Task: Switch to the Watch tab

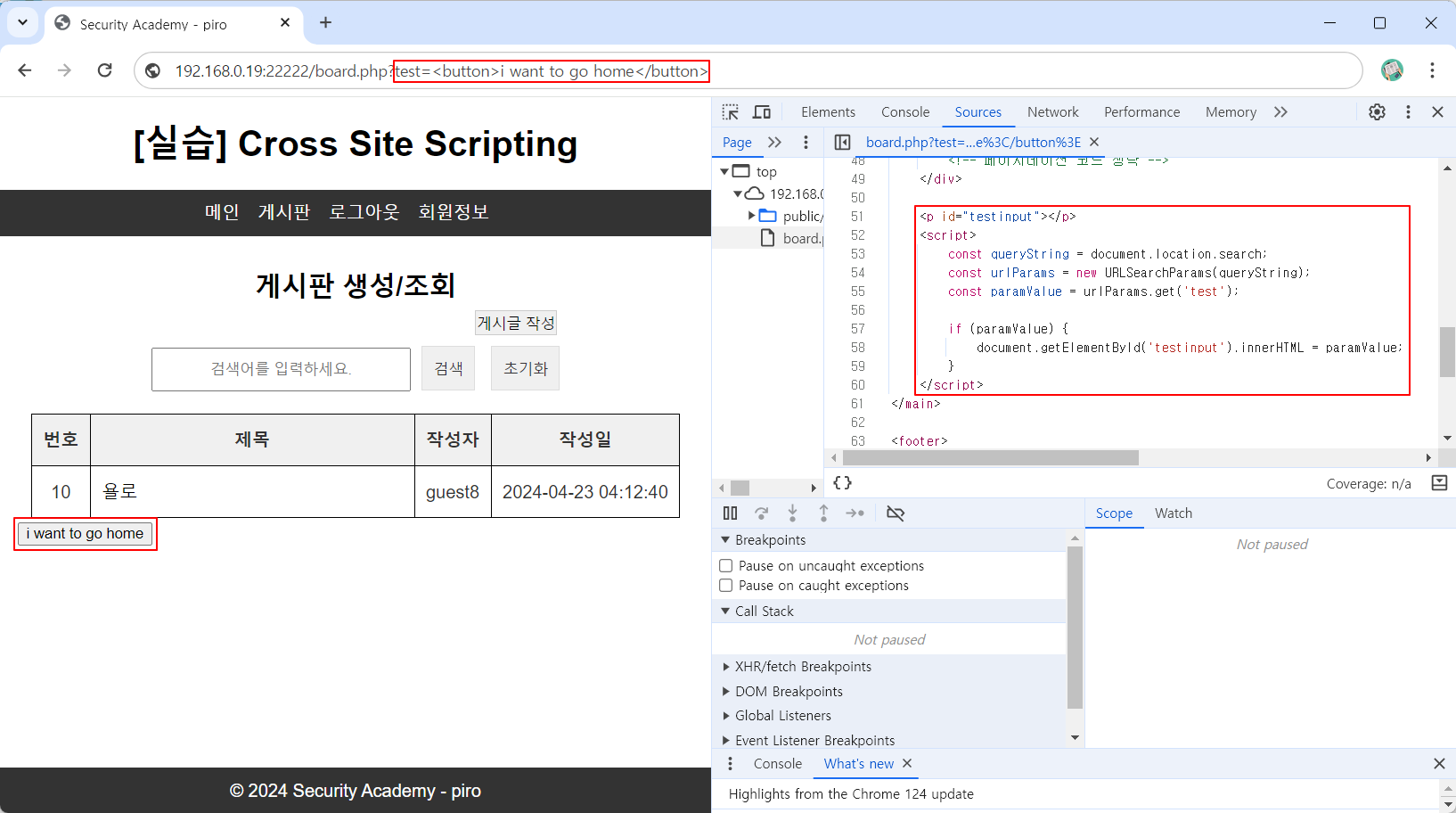Action: (1174, 513)
